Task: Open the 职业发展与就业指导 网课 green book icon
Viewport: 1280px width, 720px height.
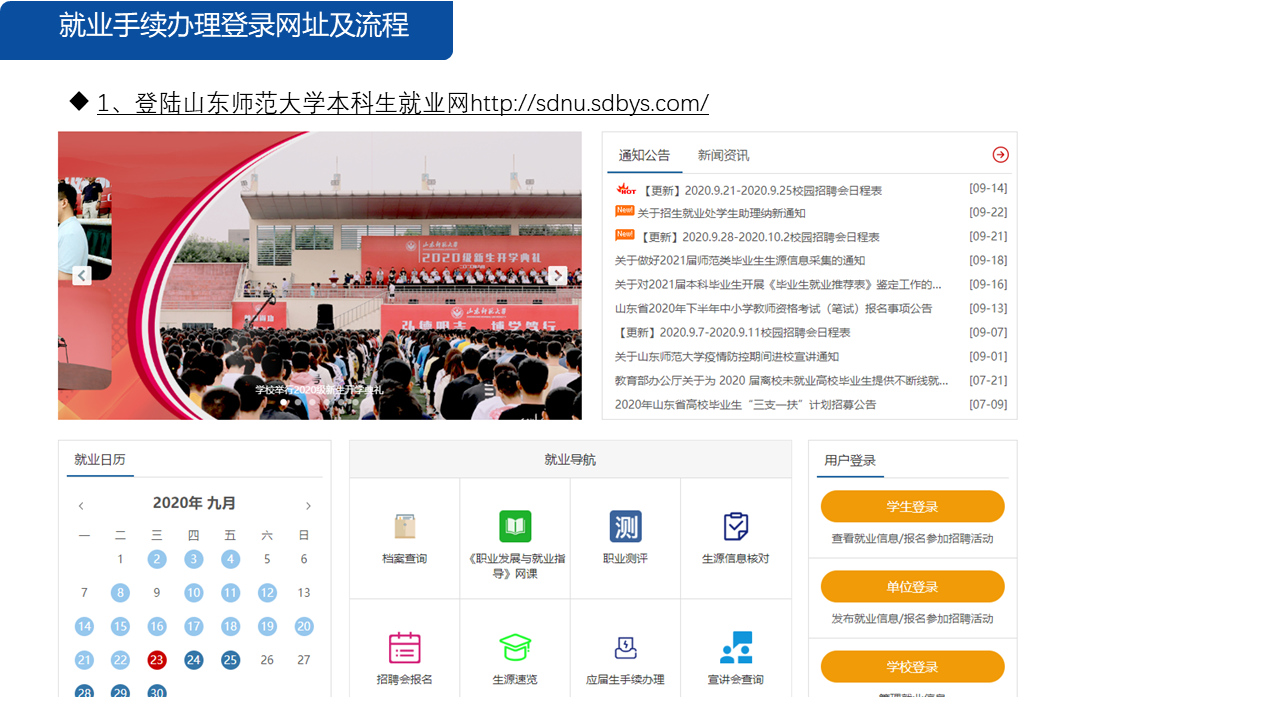Action: point(515,527)
